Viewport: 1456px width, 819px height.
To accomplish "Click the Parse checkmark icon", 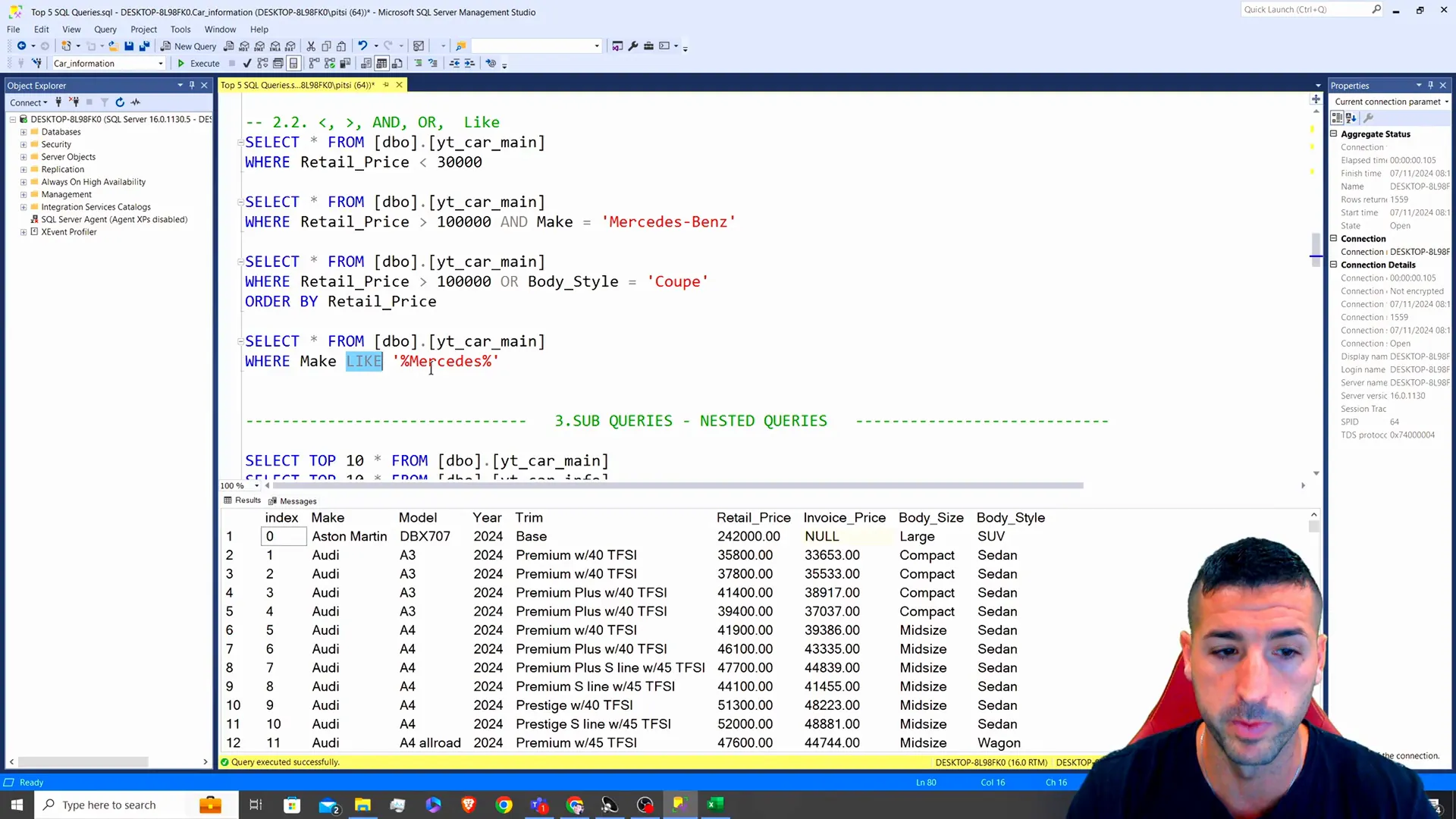I will click(247, 64).
